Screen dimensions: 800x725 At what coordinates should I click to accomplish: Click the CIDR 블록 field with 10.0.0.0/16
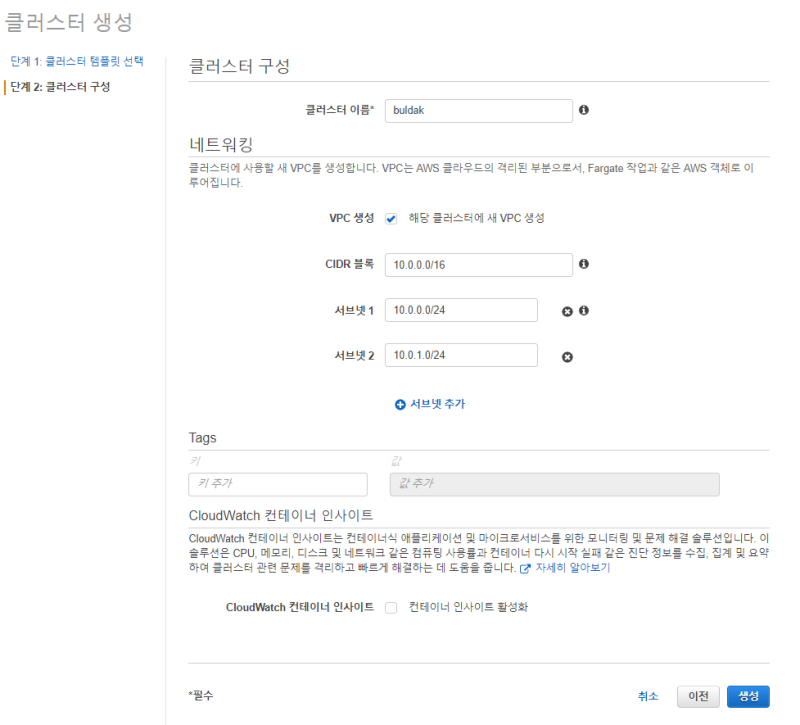pyautogui.click(x=477, y=264)
